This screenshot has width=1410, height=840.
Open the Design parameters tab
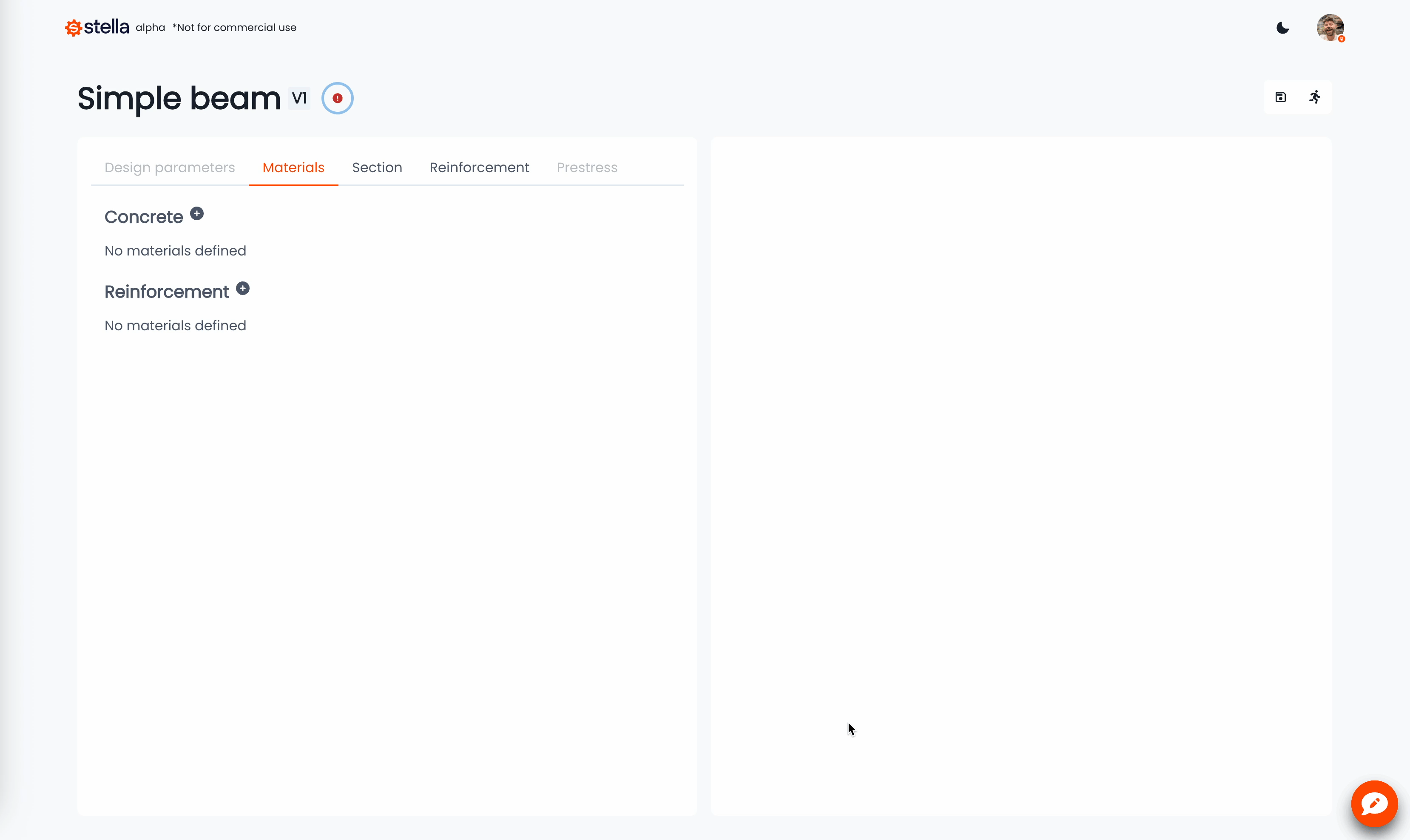(x=169, y=167)
